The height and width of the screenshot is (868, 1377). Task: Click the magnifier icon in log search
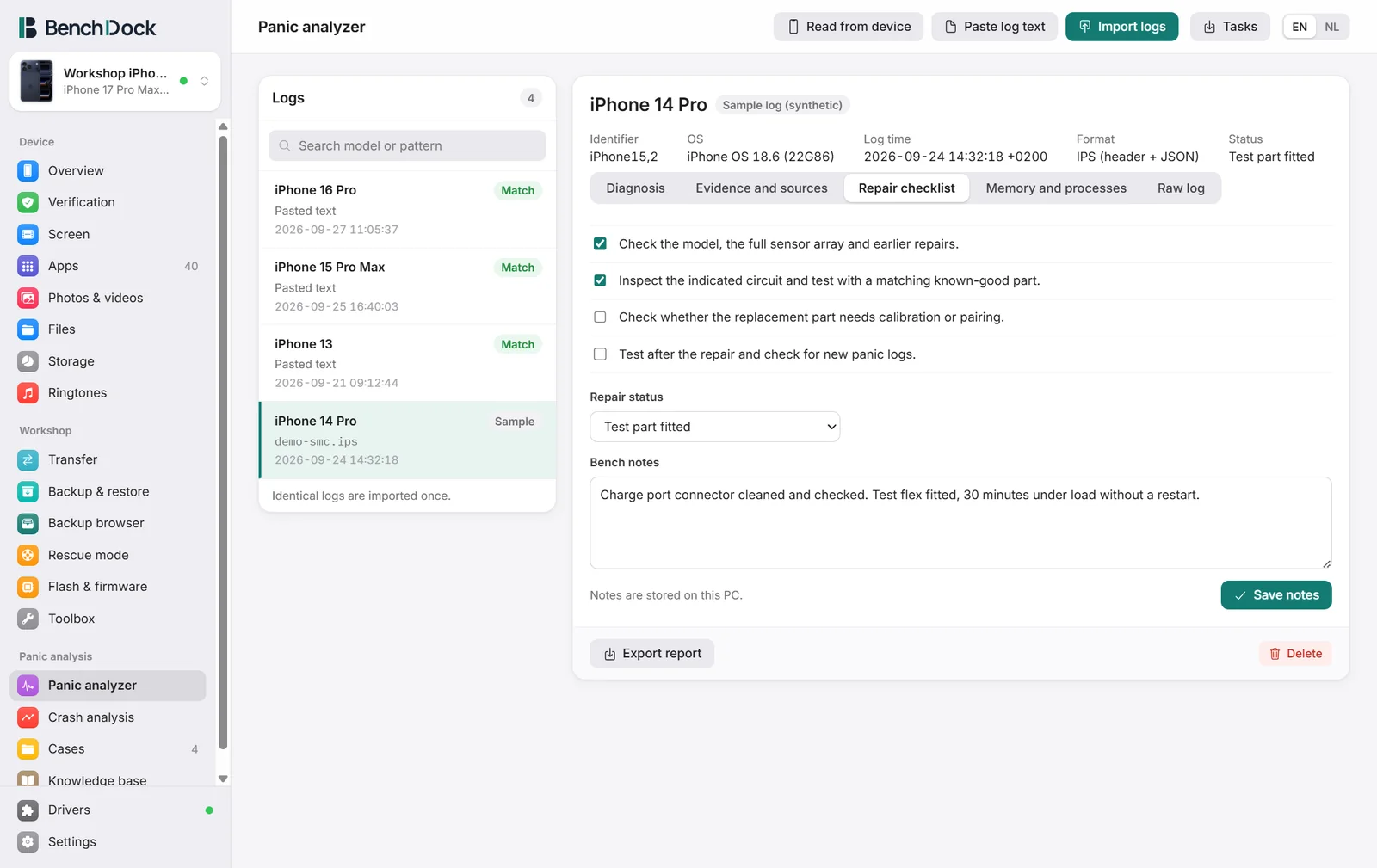[x=285, y=146]
